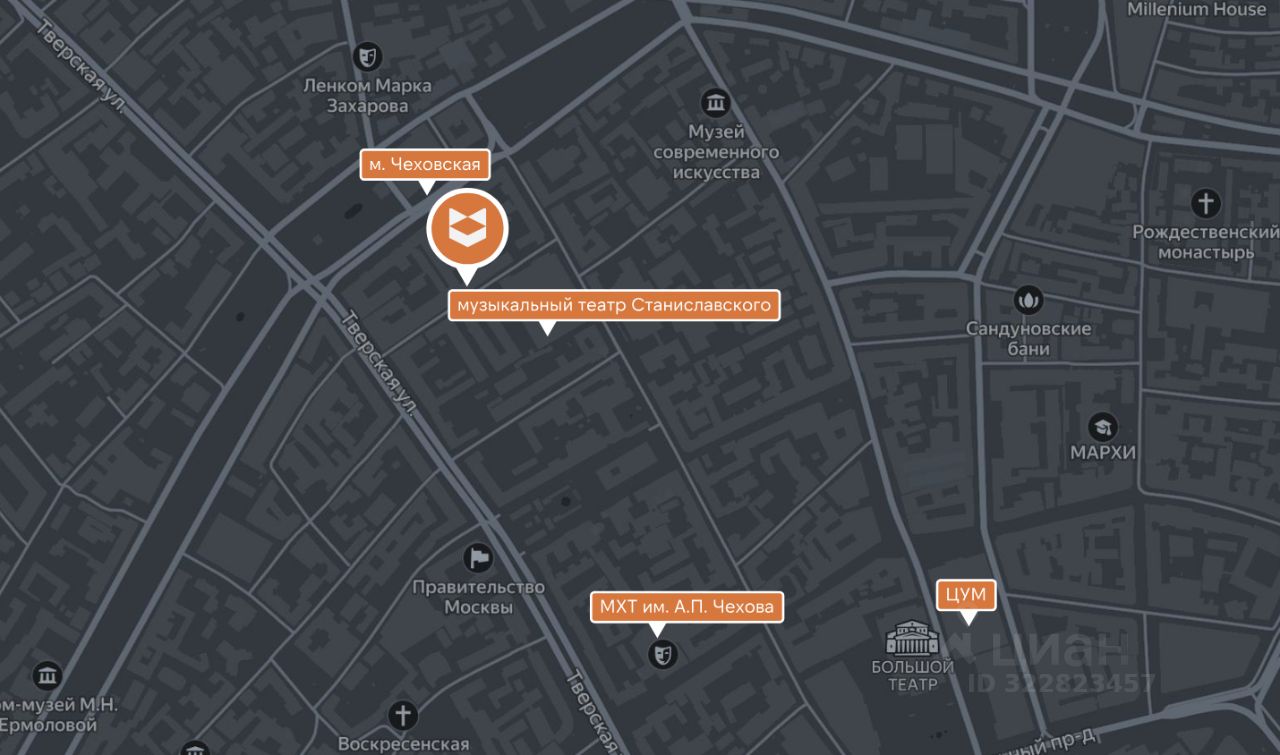Select the Большой театр building icon
Image resolution: width=1280 pixels, height=755 pixels.
(x=908, y=636)
